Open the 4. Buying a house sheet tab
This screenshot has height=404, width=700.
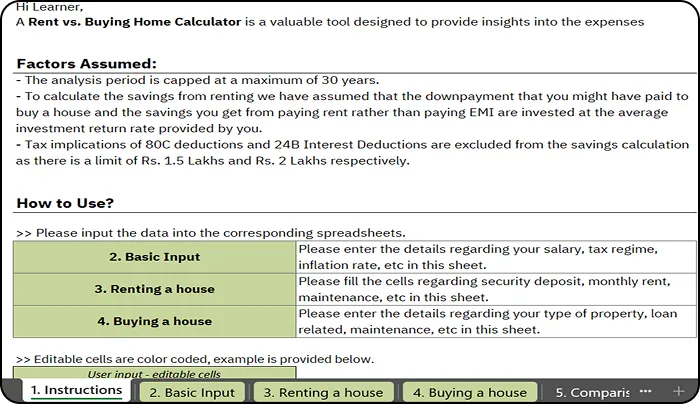470,392
